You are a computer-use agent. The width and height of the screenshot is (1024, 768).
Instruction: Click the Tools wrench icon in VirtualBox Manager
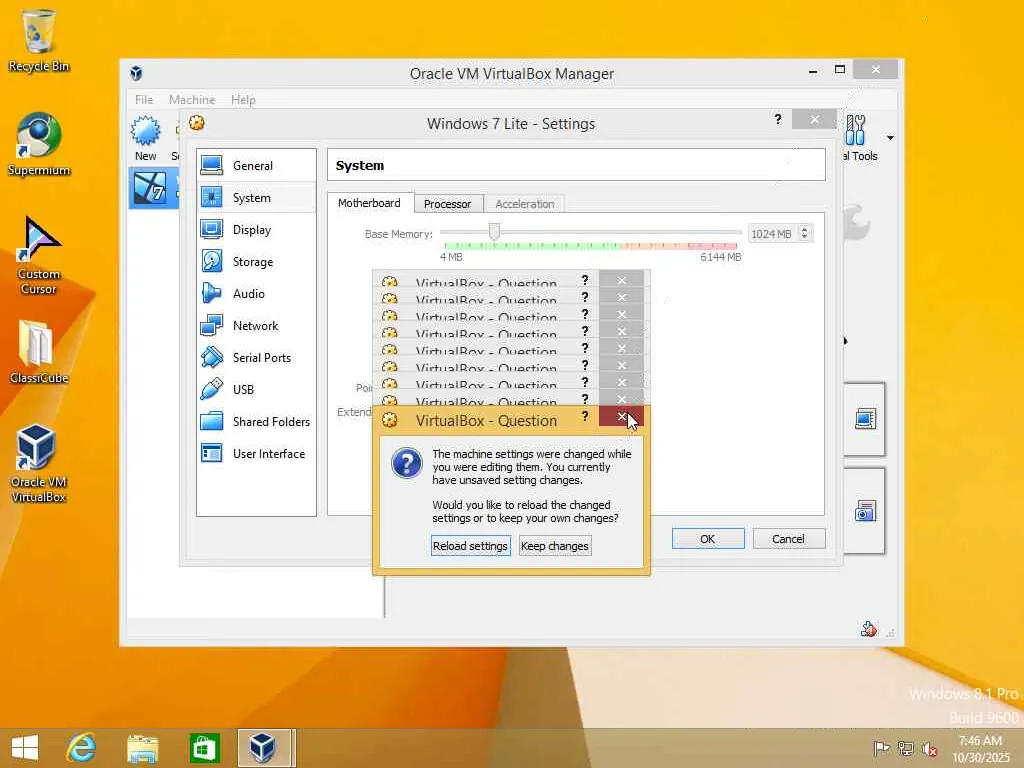point(857,130)
